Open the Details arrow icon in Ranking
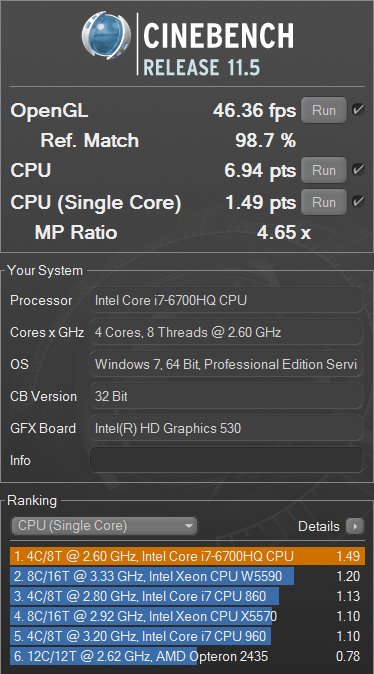Viewport: 374px width, 674px height. 355,526
